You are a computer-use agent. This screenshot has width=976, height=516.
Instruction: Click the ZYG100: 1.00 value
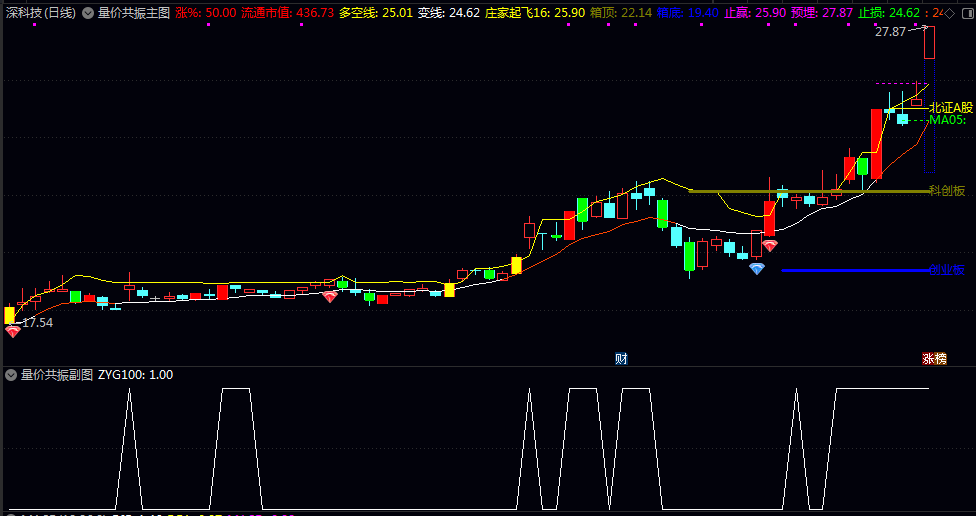[x=136, y=375]
